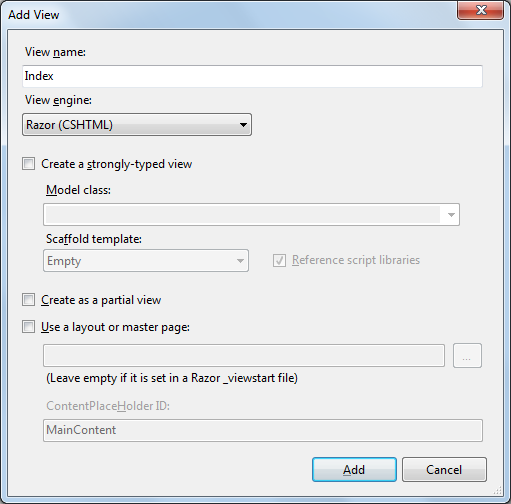Toggle the Reference script libraries checkbox
Screen dimensions: 511x504
pyautogui.click(x=279, y=260)
